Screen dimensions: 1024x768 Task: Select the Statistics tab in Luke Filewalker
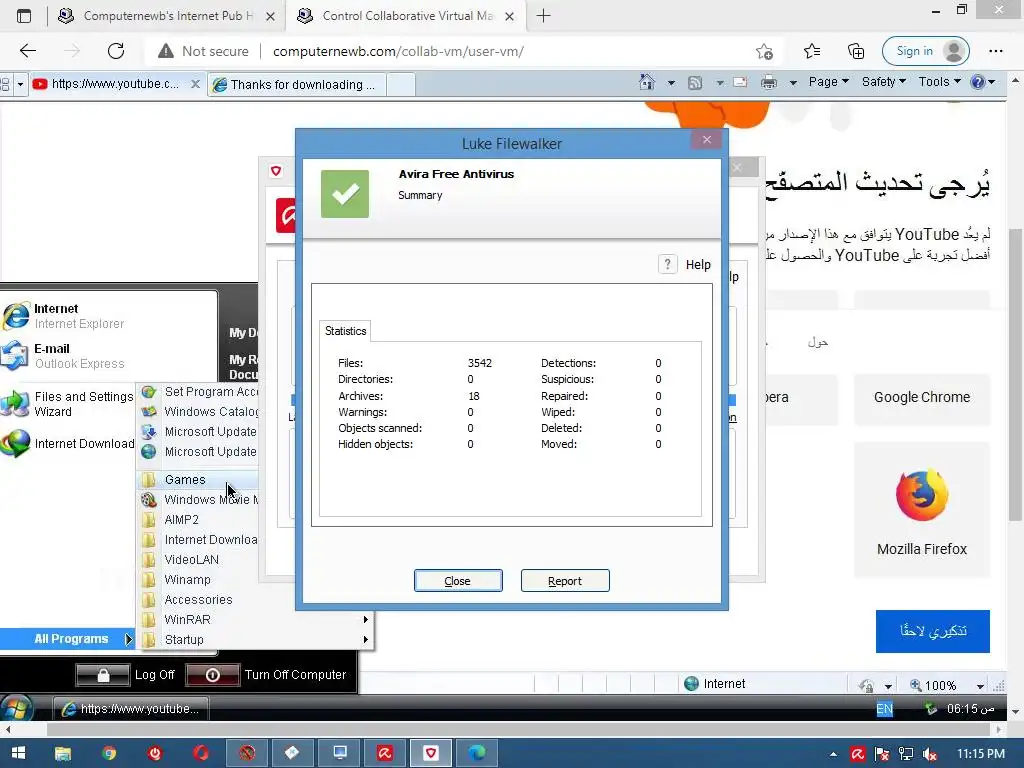[x=345, y=331]
